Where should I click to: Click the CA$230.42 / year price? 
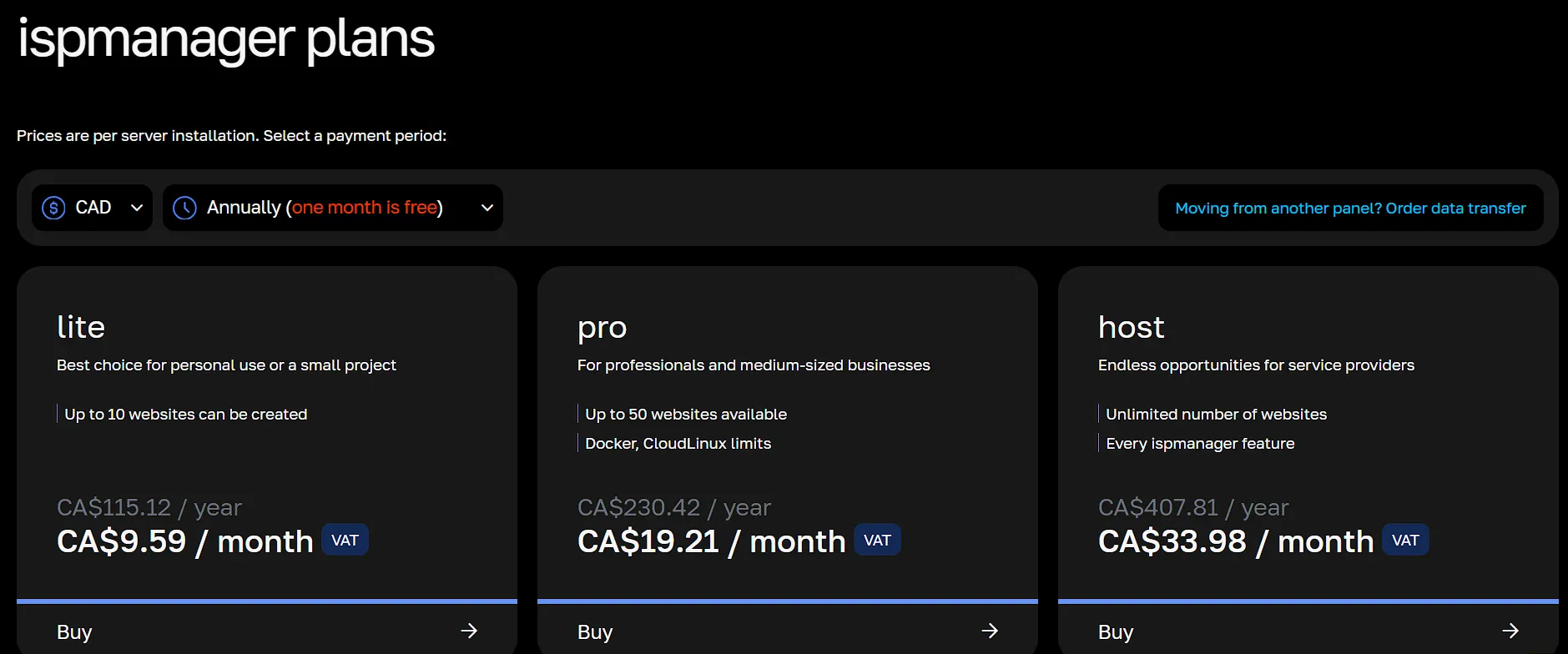674,507
